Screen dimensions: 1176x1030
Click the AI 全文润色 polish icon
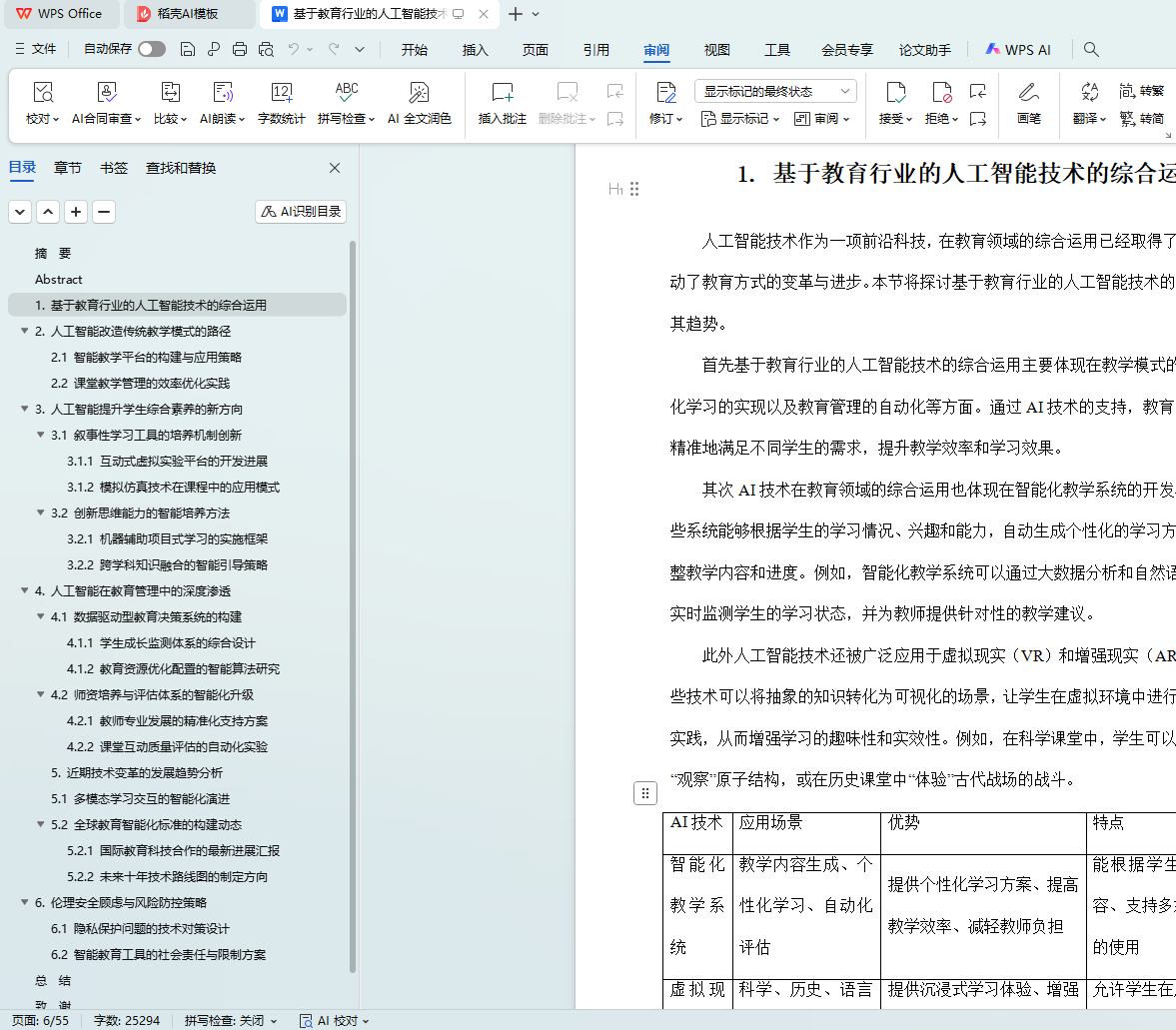click(419, 93)
